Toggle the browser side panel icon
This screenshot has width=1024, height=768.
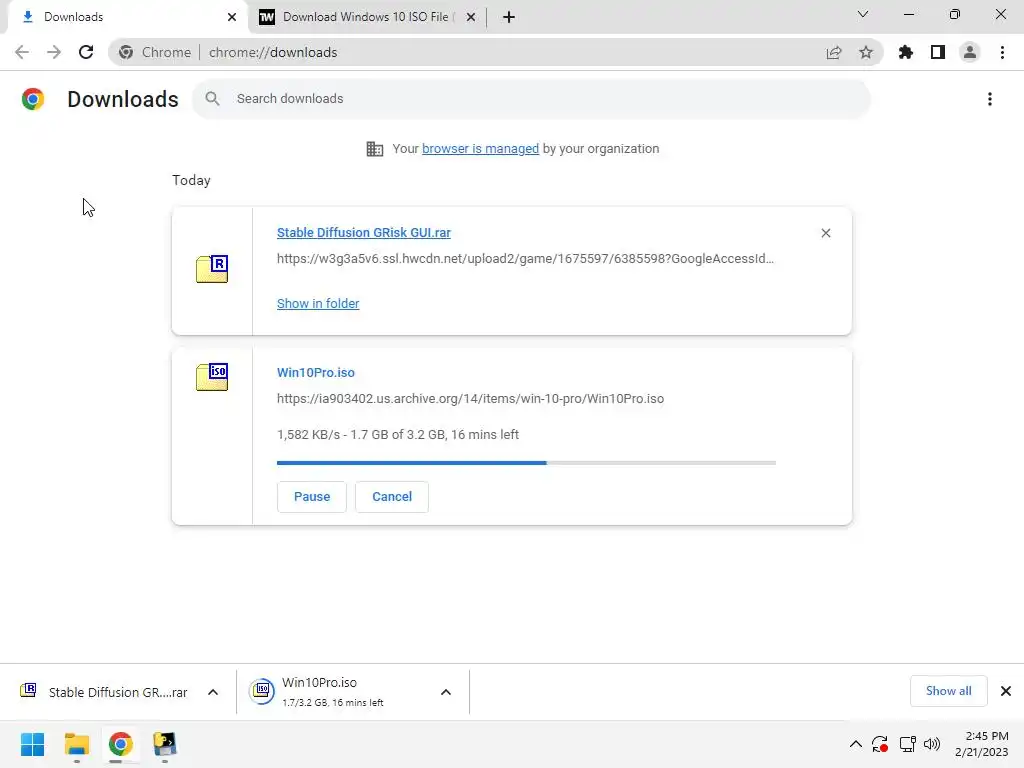click(x=938, y=52)
